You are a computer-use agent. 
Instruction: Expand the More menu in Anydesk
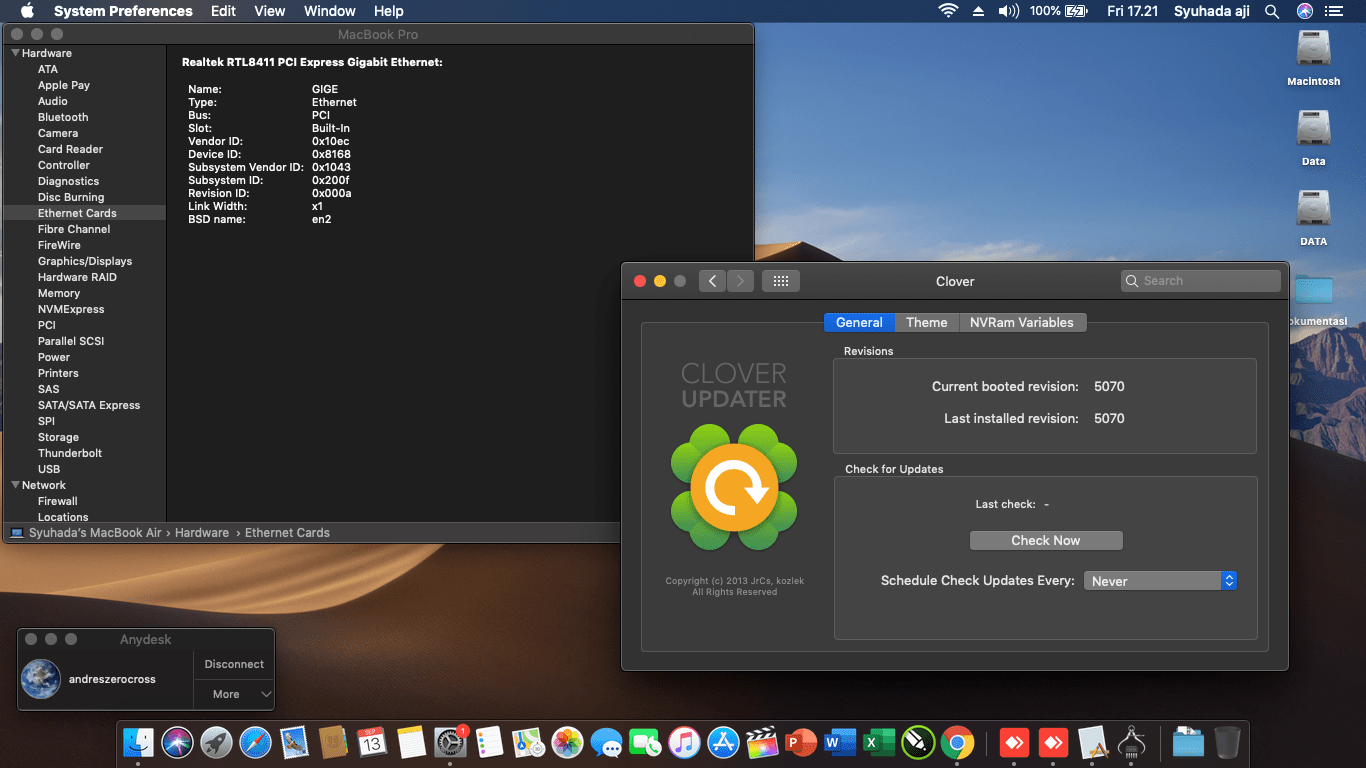click(x=235, y=694)
